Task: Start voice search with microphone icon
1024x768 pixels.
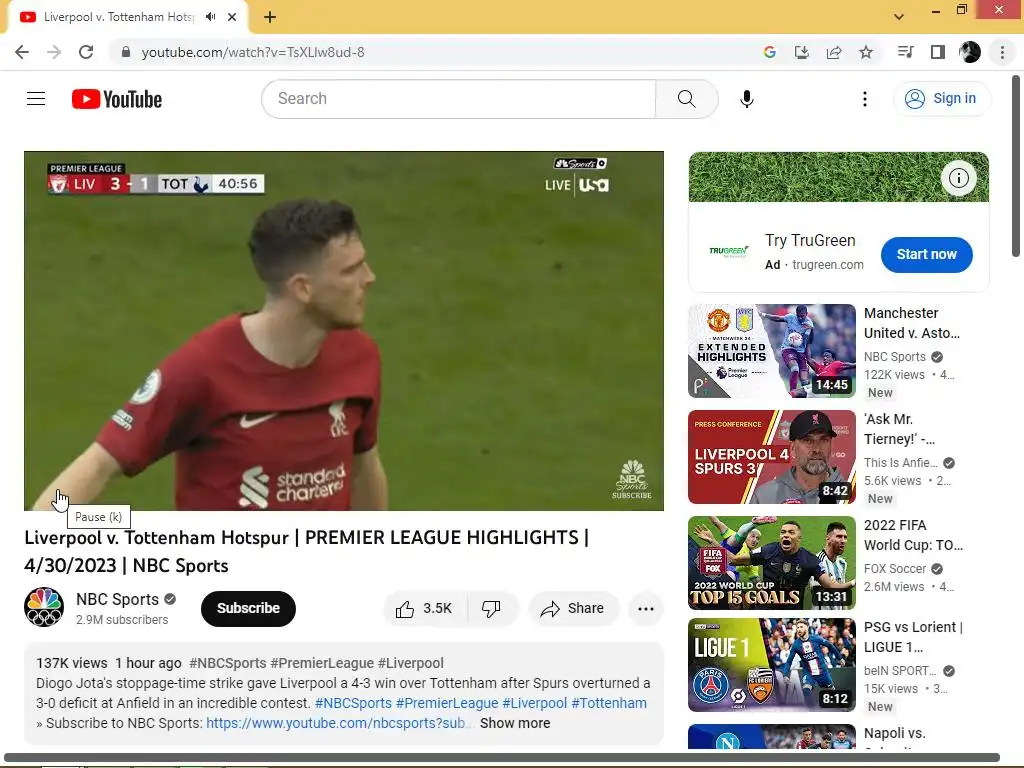Action: tap(746, 99)
